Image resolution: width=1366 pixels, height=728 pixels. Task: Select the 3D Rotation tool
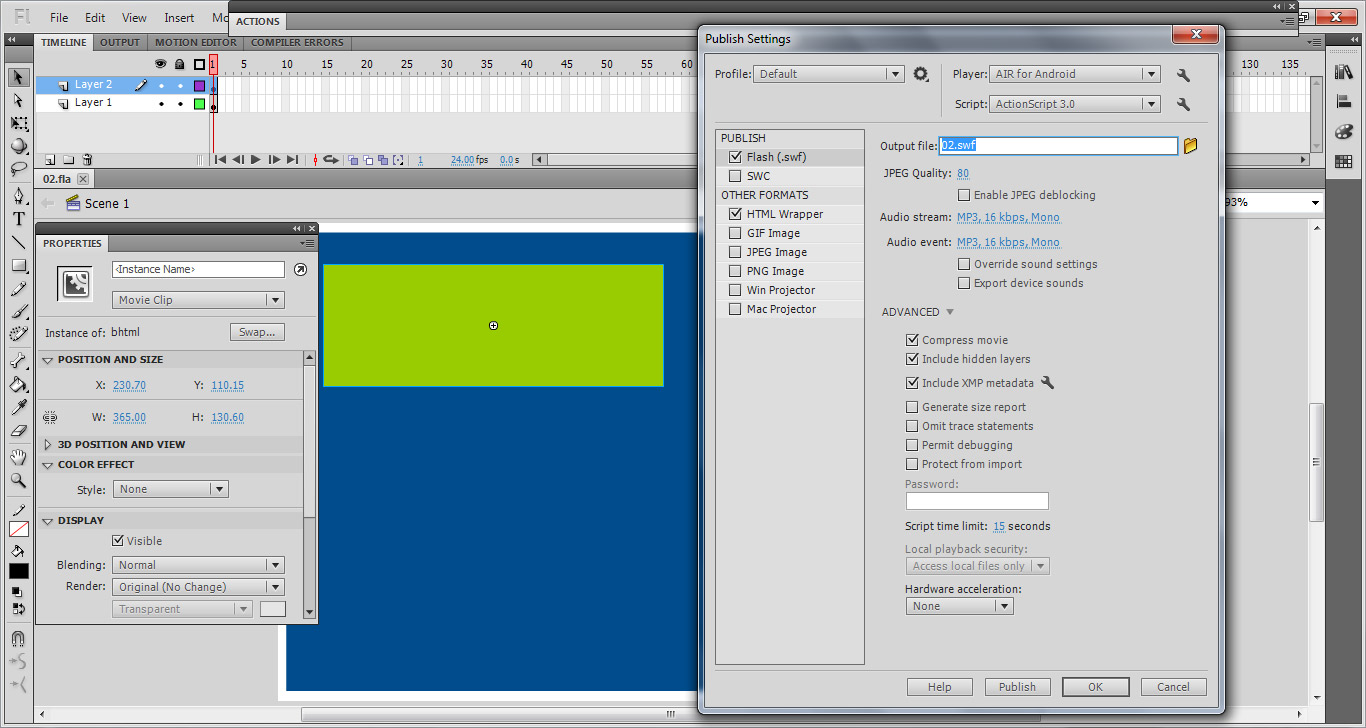tap(18, 146)
